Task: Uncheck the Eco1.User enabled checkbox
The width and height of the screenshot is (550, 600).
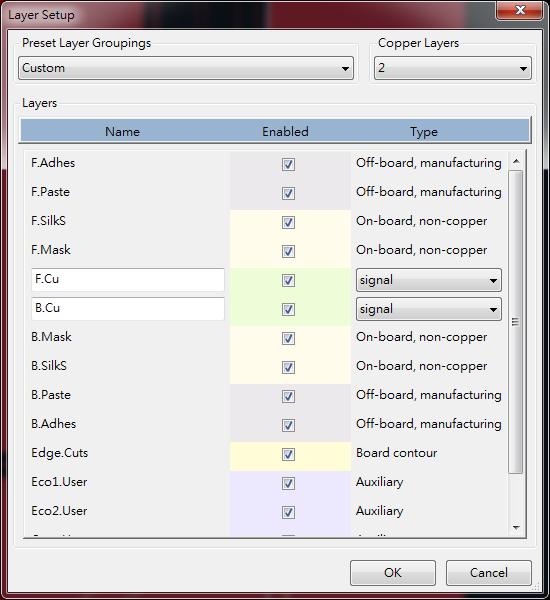Action: 288,483
